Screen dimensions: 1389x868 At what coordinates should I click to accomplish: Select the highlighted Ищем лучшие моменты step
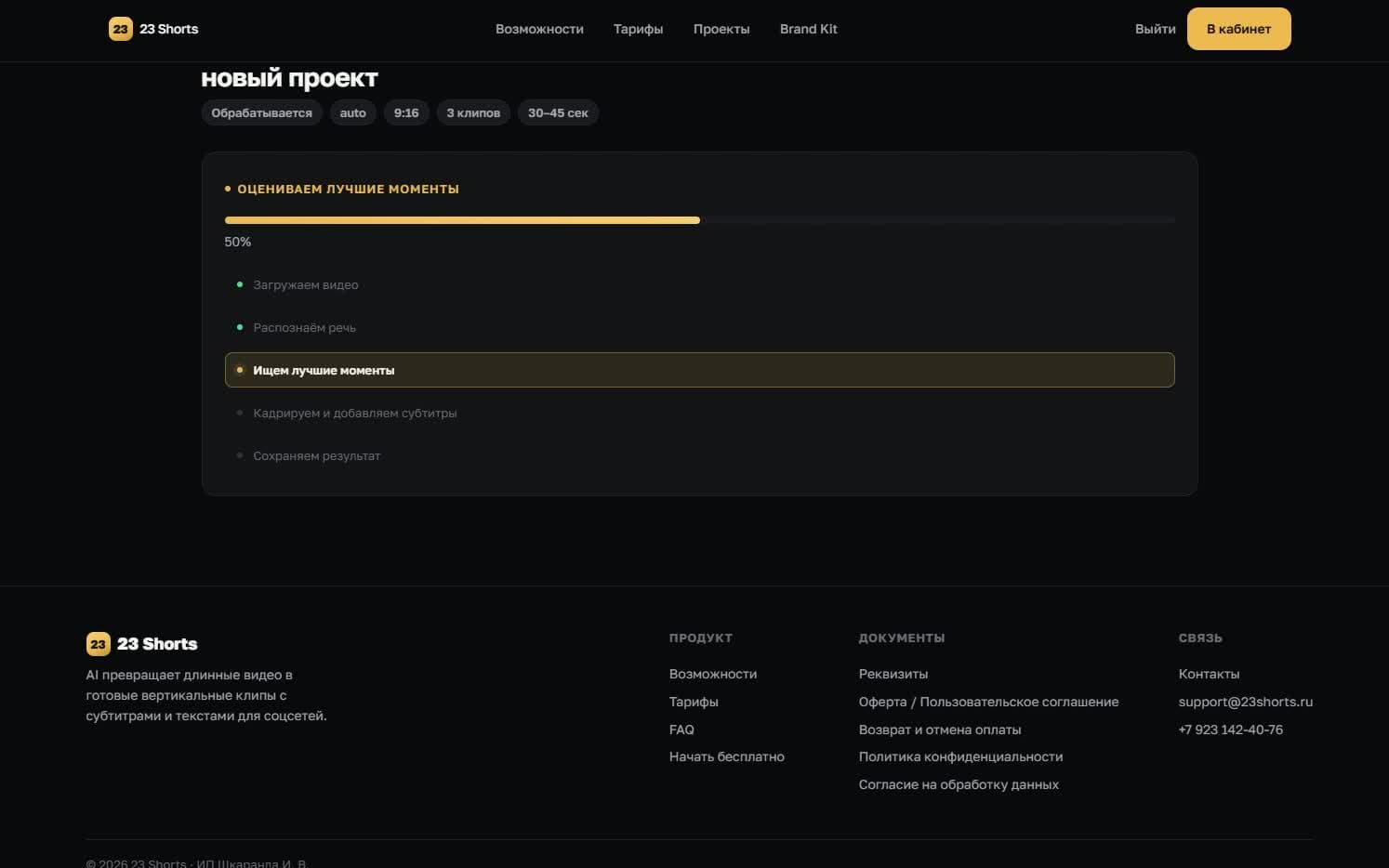[x=699, y=370]
